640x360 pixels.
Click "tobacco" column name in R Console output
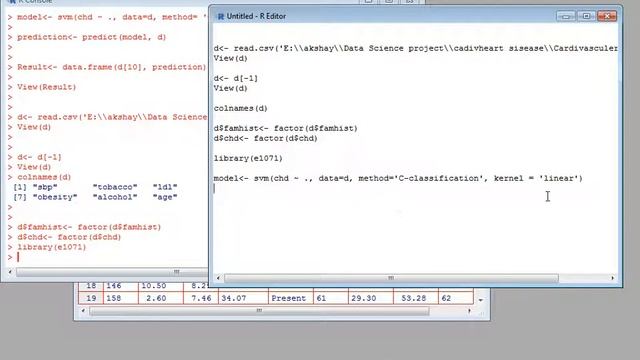115,187
